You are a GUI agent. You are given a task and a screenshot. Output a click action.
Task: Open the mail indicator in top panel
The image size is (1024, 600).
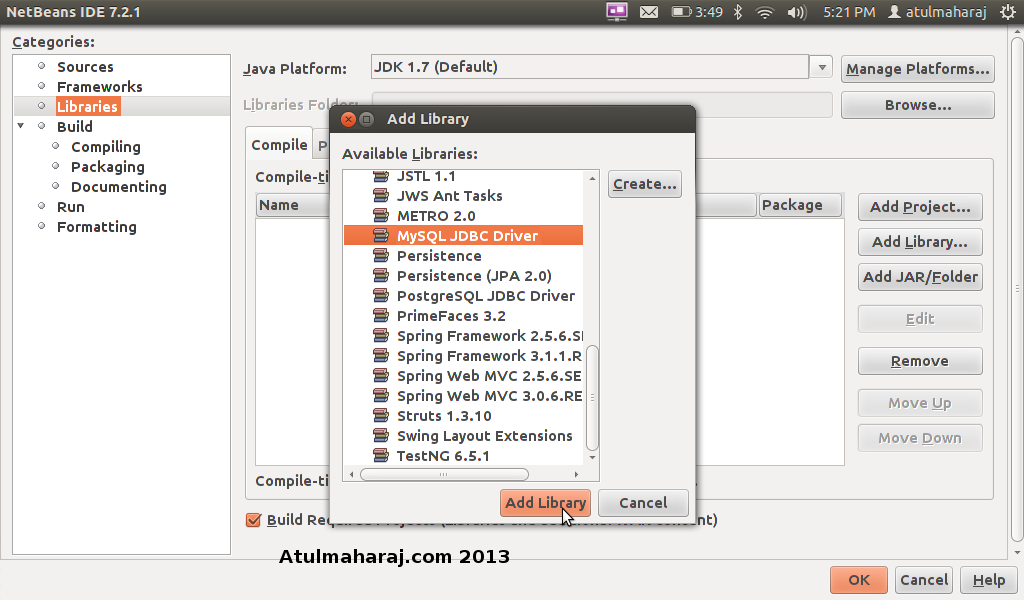(648, 12)
